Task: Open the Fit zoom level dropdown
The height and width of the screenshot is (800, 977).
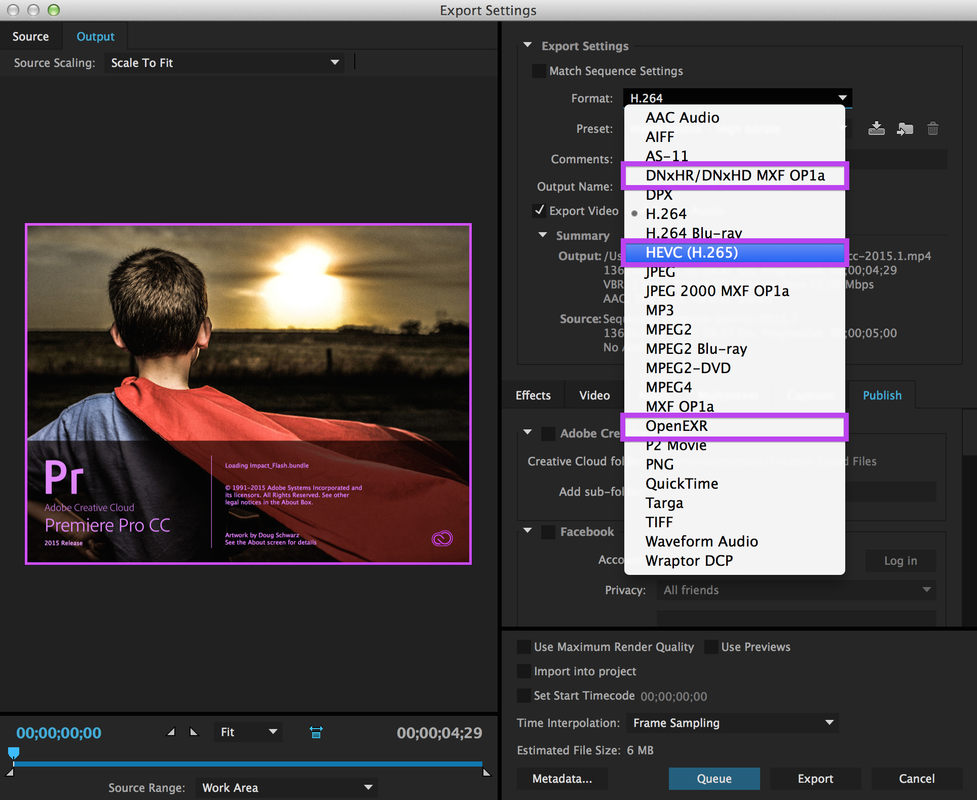Action: (248, 732)
